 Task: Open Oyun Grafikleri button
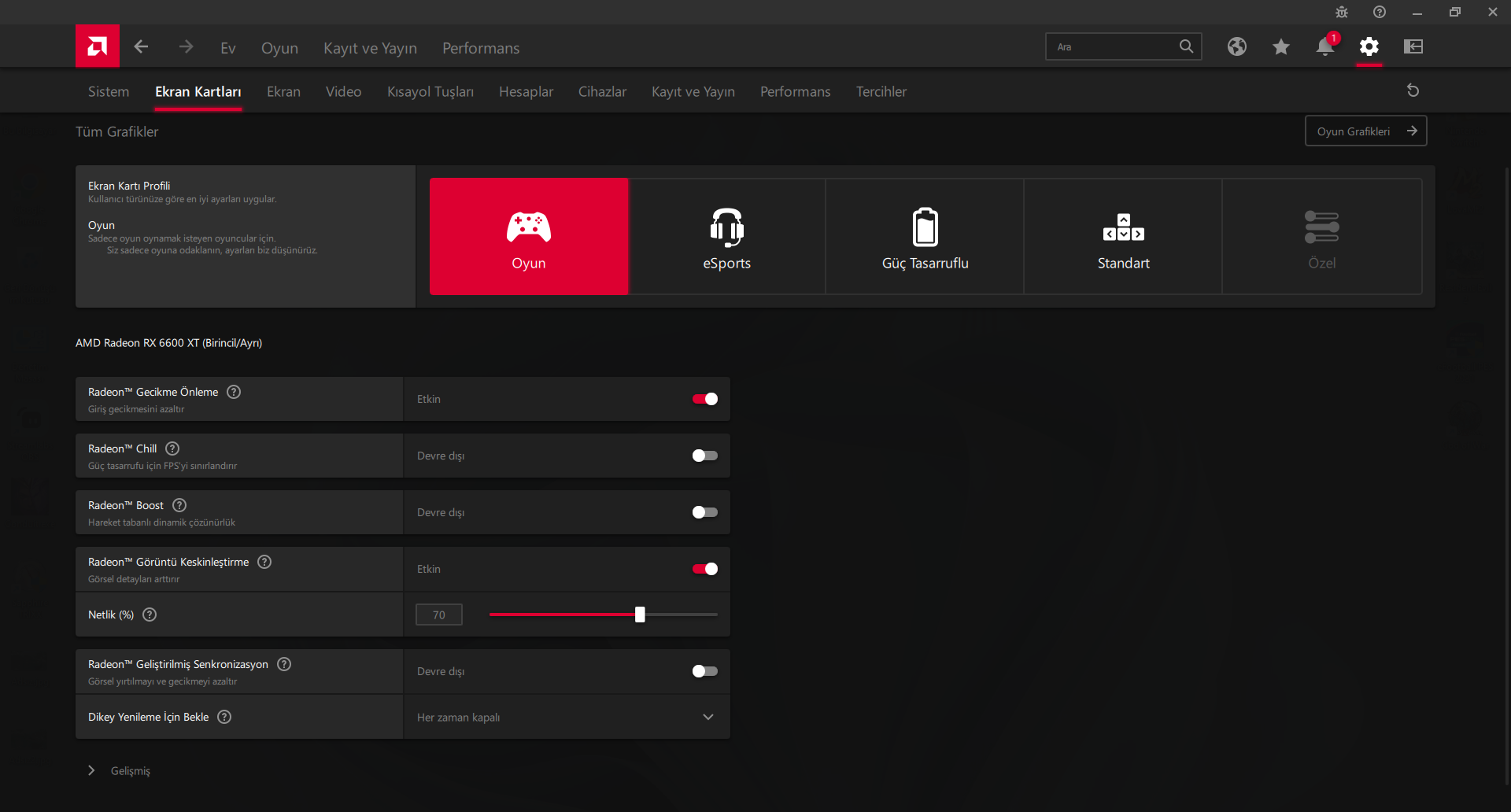(x=1366, y=131)
